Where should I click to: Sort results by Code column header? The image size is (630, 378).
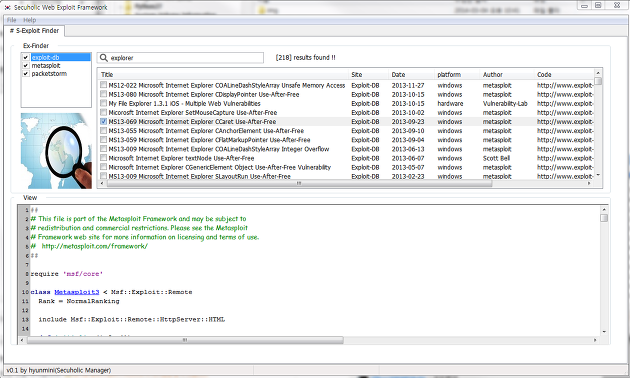click(564, 74)
